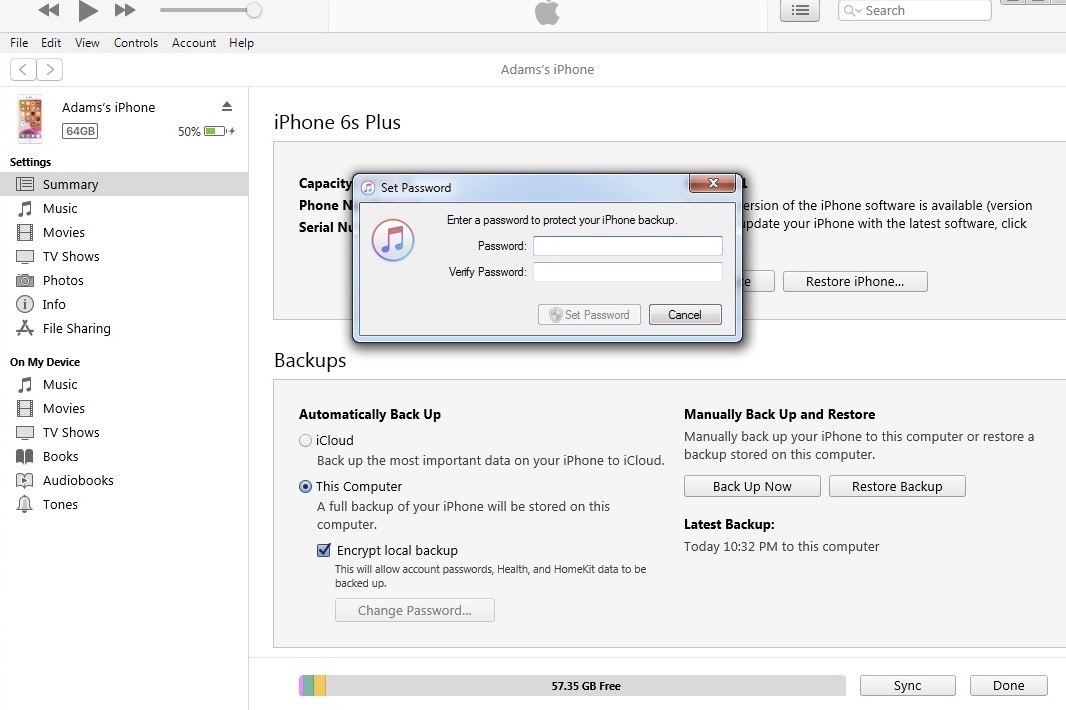Cancel the Set Password dialog
The image size is (1066, 710).
(685, 315)
